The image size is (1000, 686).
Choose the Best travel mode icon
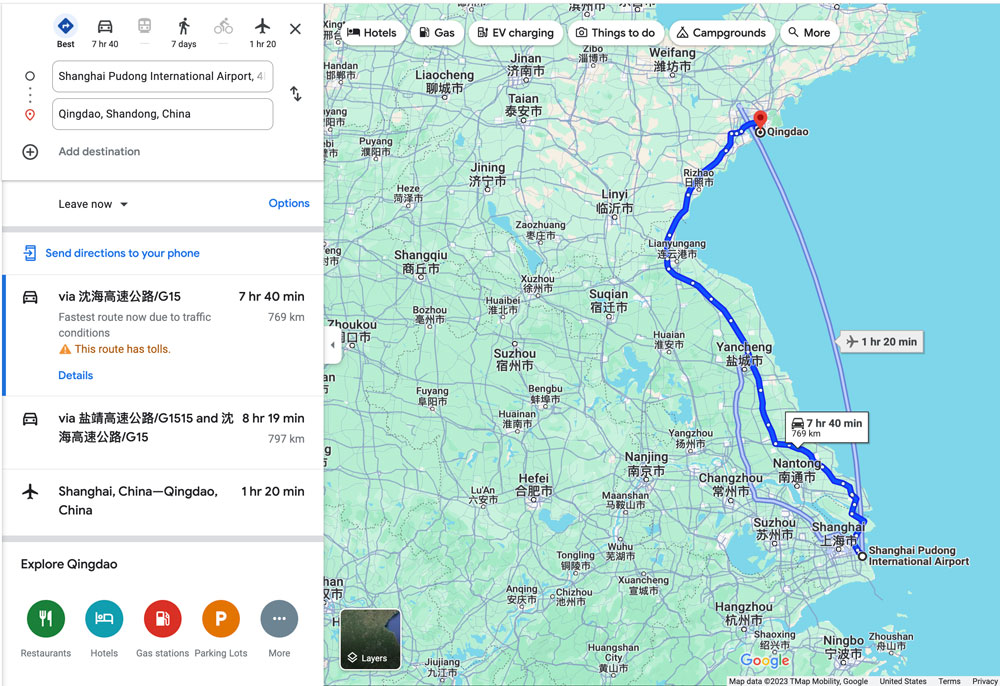[x=66, y=26]
